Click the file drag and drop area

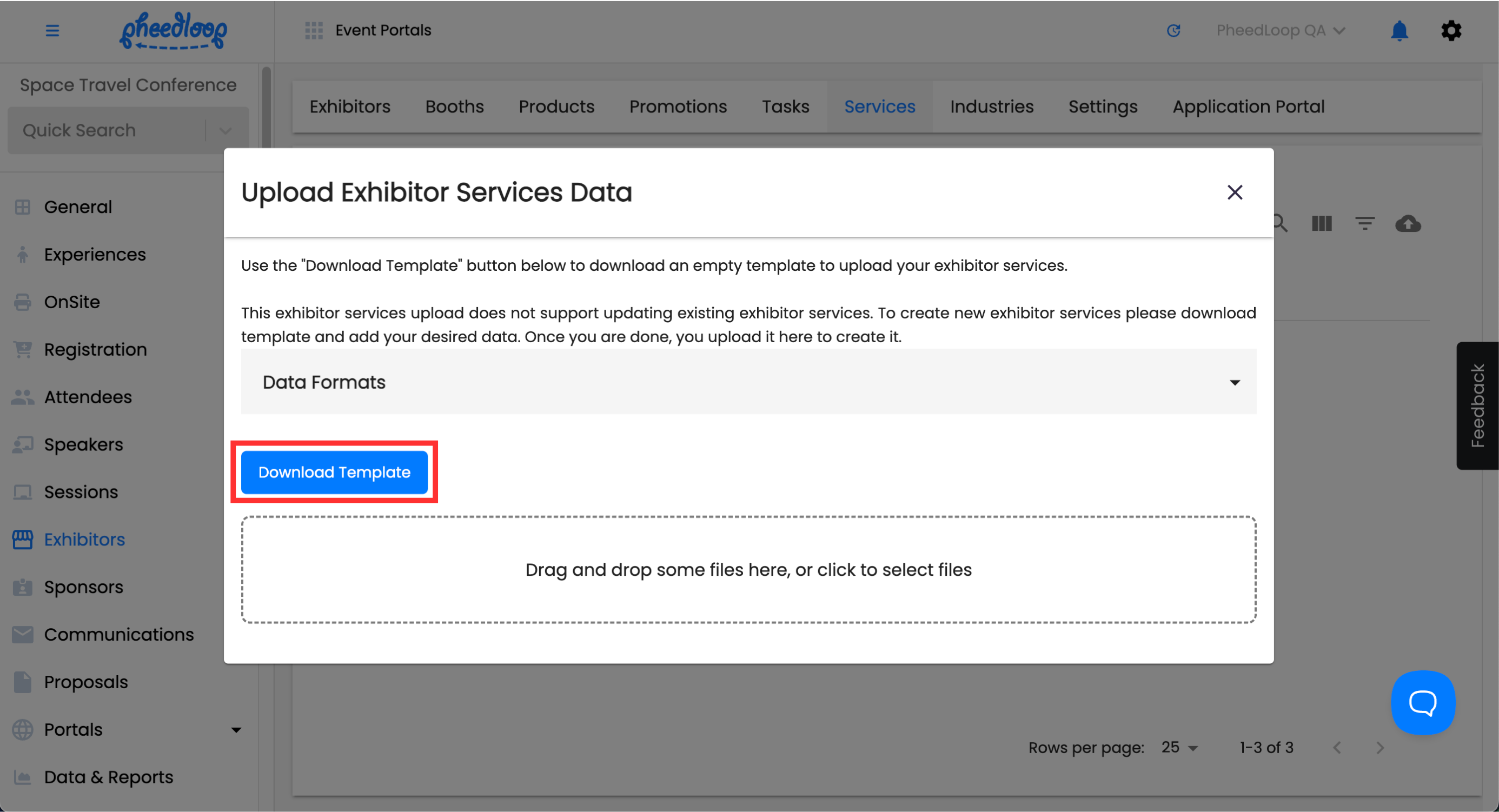coord(748,569)
